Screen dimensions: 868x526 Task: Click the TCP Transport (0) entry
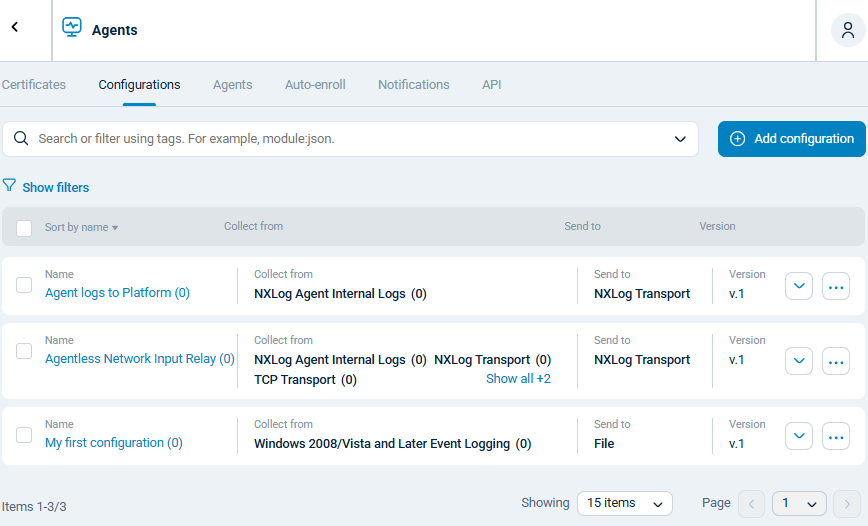click(305, 380)
